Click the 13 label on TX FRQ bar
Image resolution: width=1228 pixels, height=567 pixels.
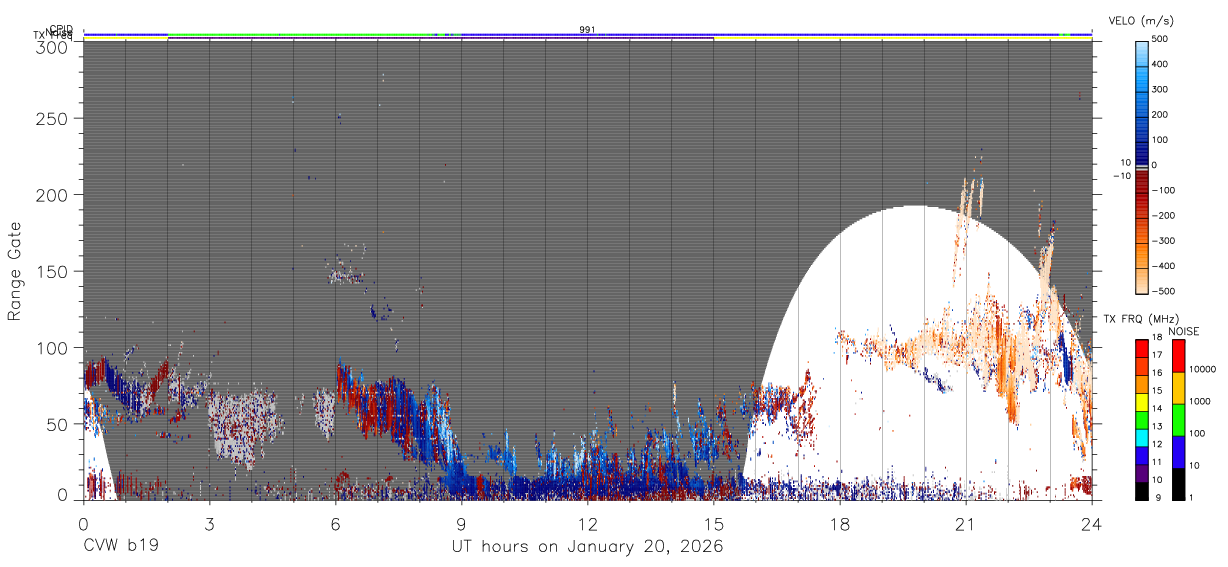tap(1157, 426)
